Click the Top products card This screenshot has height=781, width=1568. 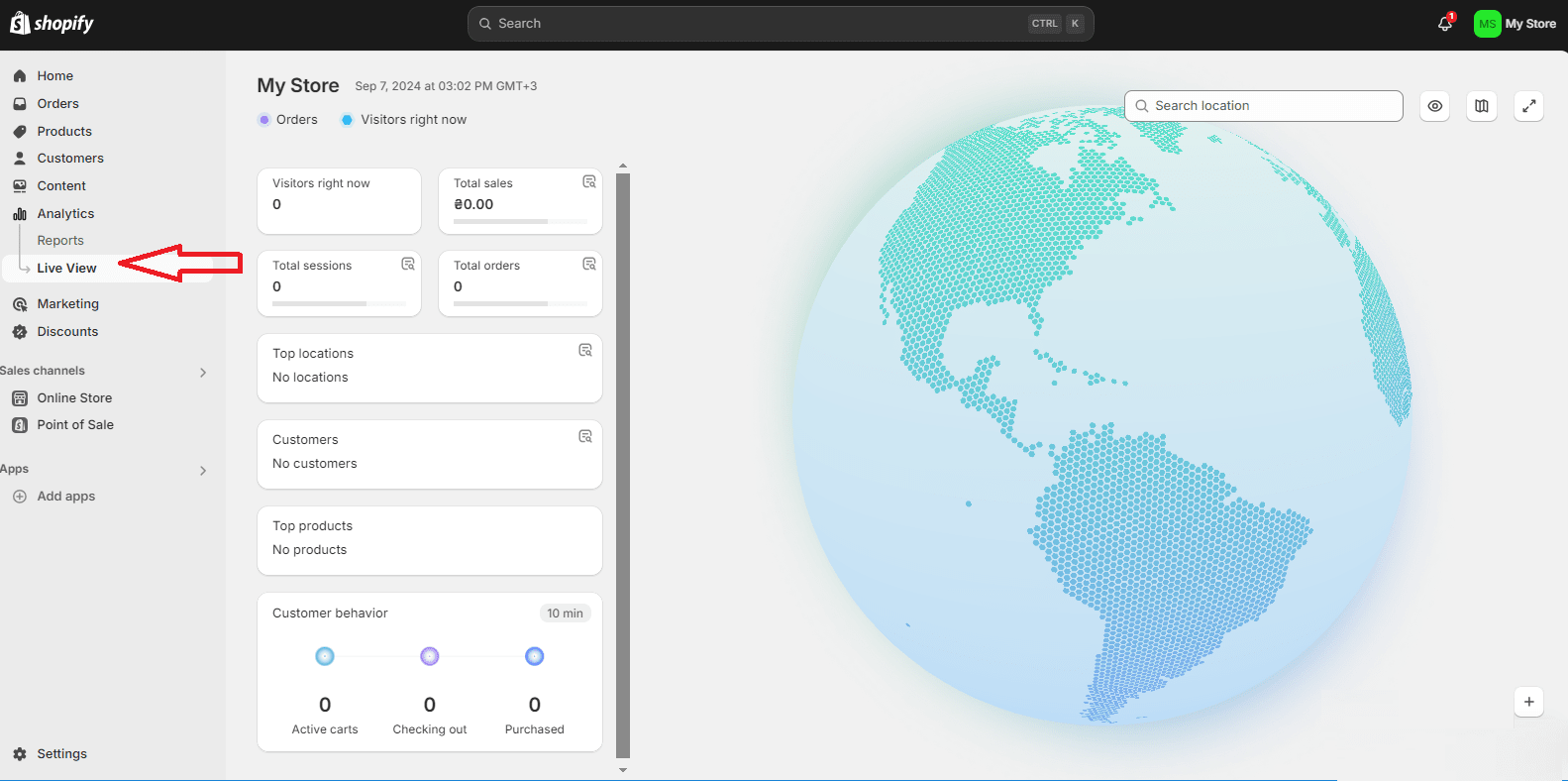(x=430, y=541)
